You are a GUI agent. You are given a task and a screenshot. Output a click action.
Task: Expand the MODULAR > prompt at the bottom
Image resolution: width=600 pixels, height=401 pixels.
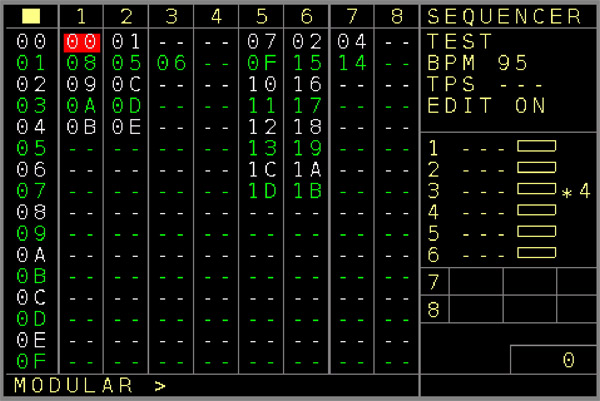(x=90, y=385)
